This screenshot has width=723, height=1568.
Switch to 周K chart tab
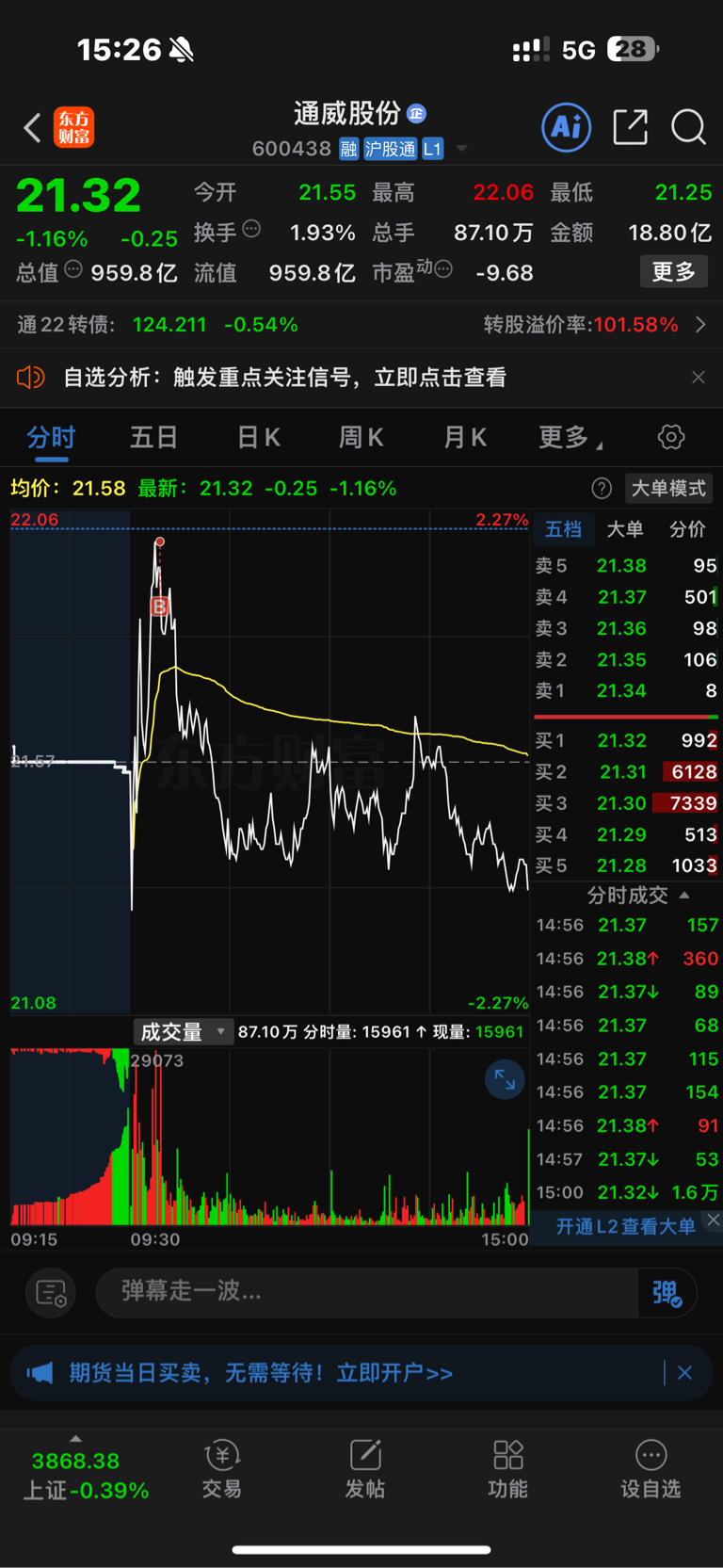pos(361,438)
